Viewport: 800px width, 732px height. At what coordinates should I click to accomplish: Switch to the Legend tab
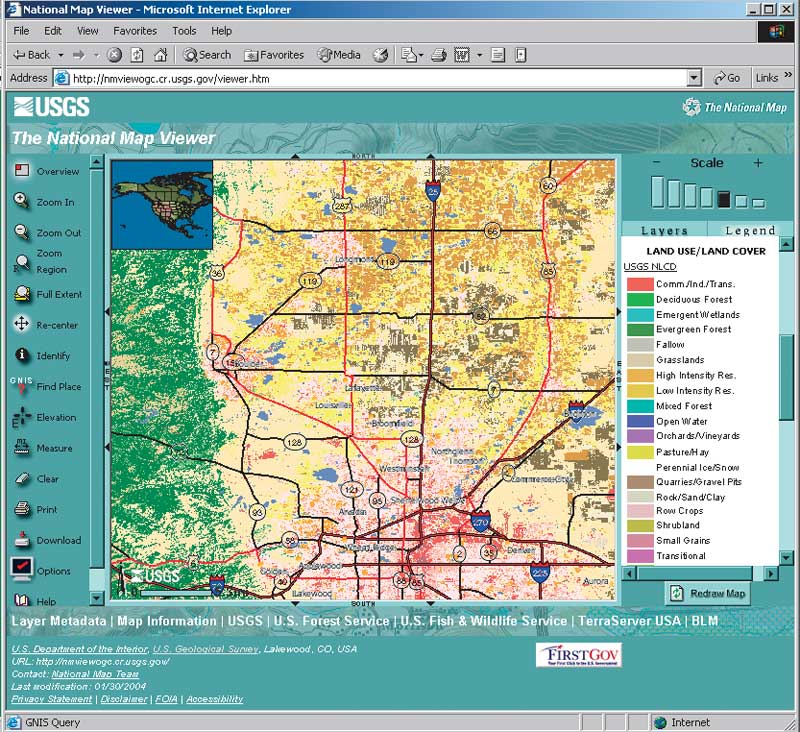click(750, 231)
